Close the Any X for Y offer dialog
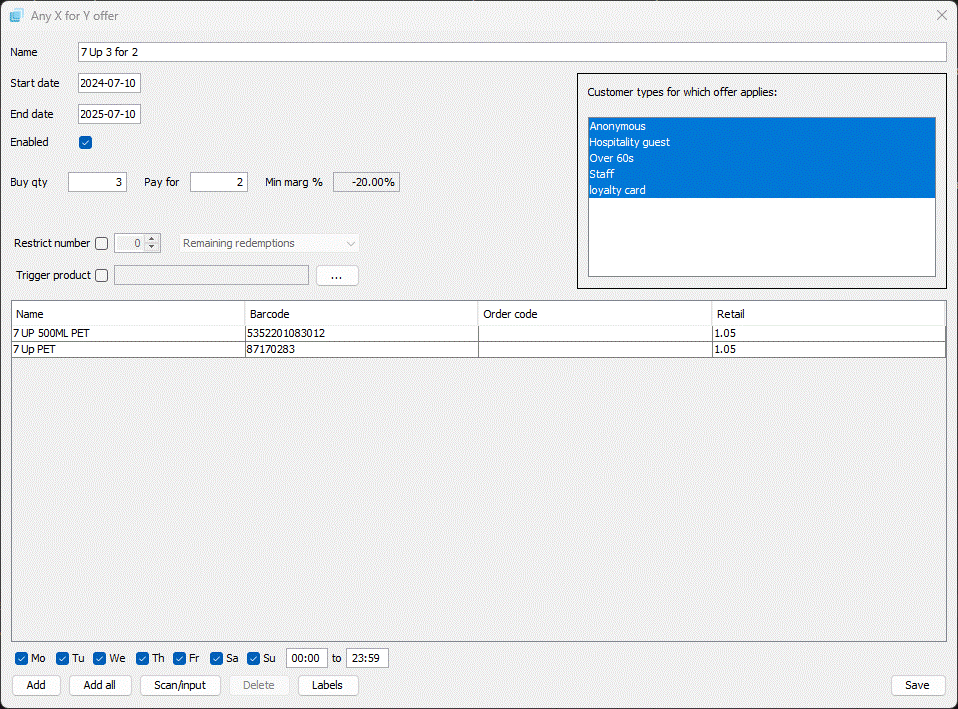The height and width of the screenshot is (709, 958). point(942,15)
